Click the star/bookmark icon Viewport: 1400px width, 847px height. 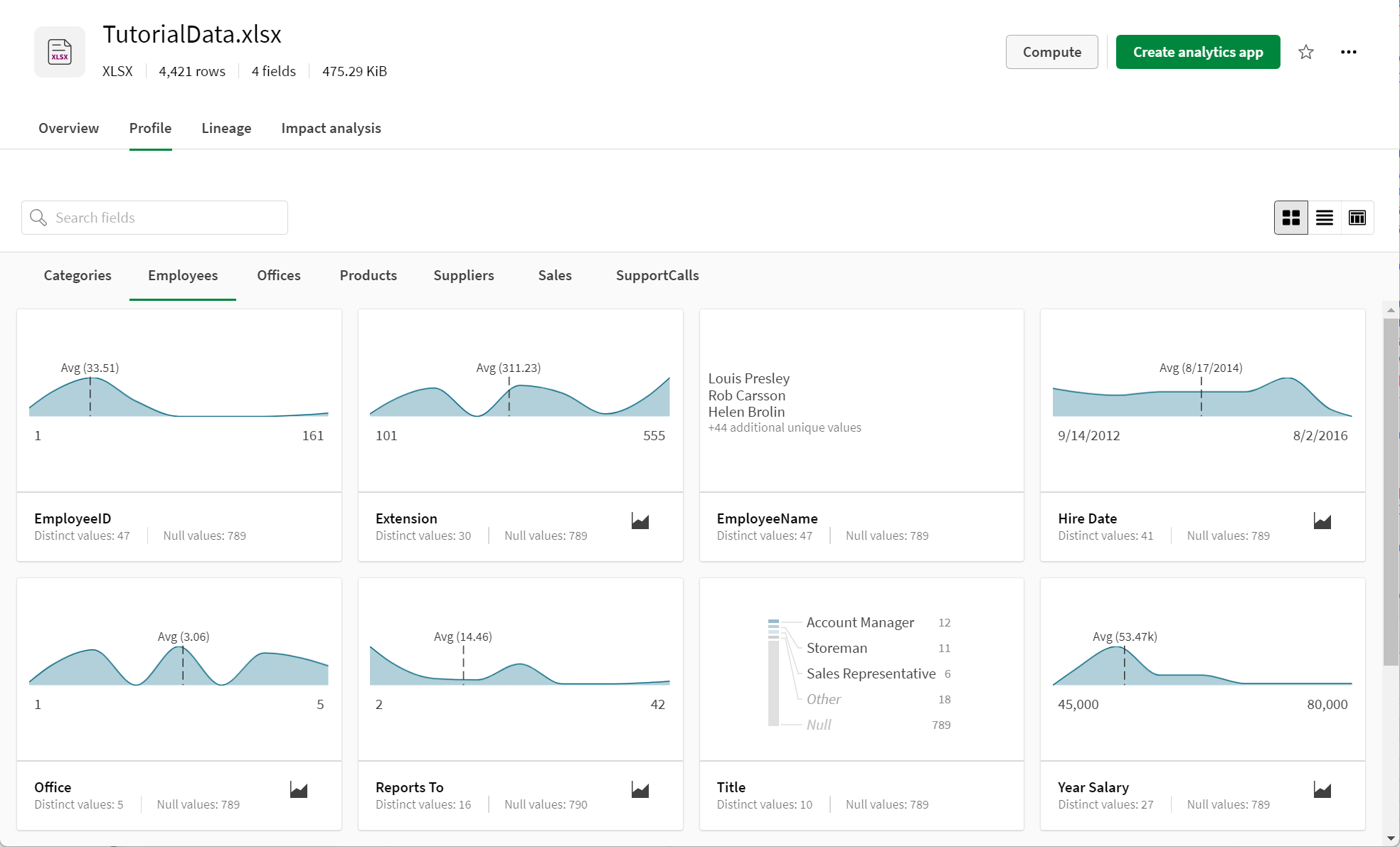(x=1306, y=51)
